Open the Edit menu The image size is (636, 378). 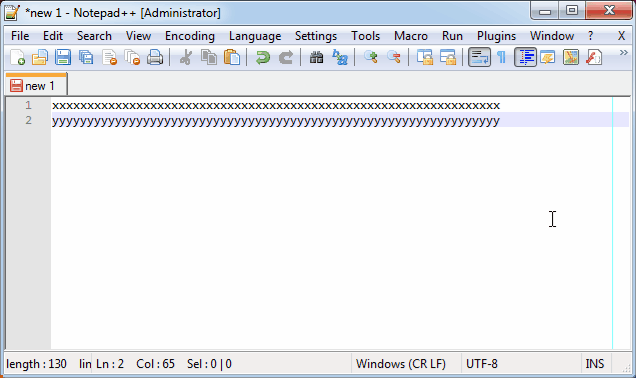53,36
